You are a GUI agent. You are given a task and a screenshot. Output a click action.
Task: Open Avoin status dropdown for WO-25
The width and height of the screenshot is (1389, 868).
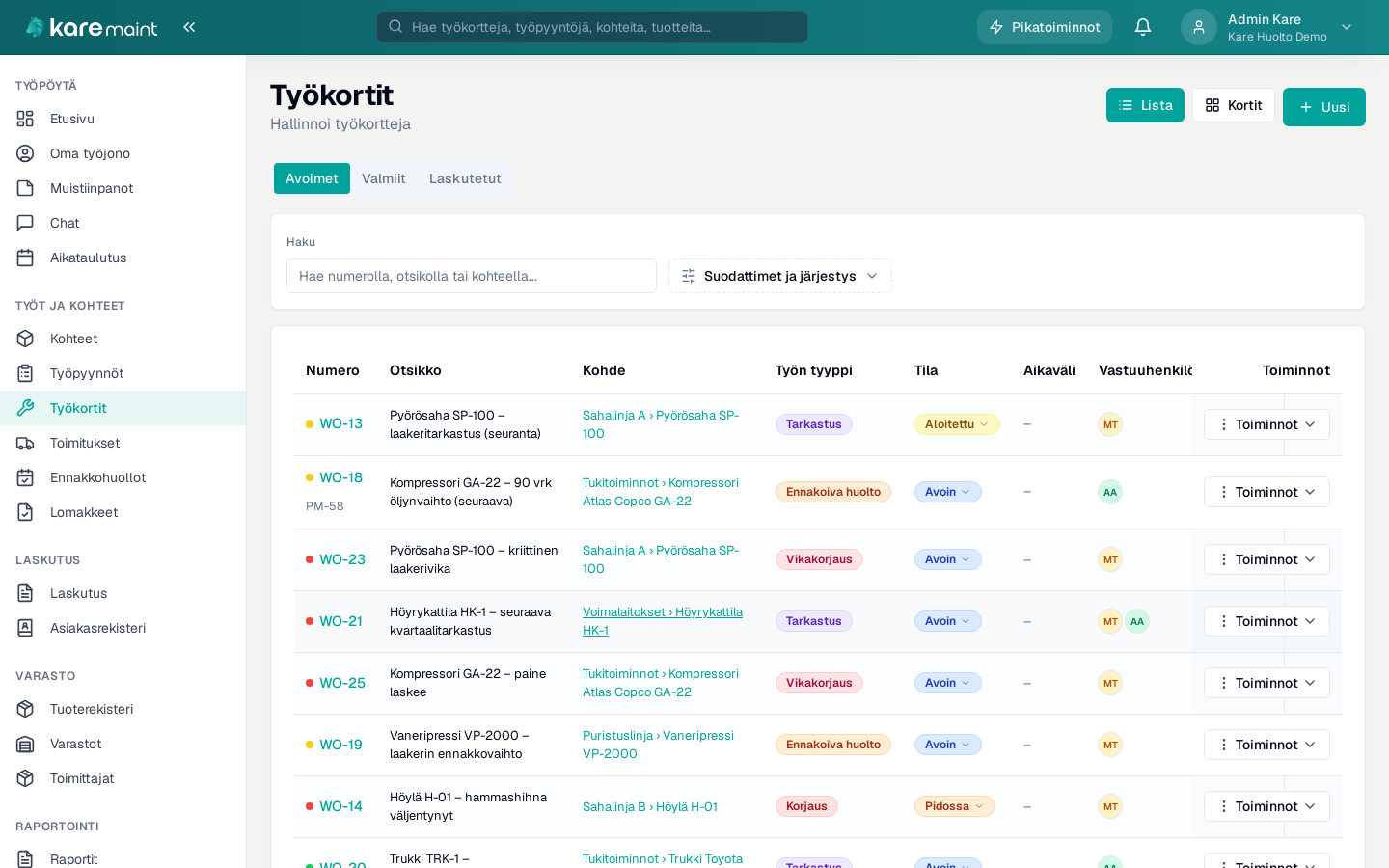pos(948,683)
